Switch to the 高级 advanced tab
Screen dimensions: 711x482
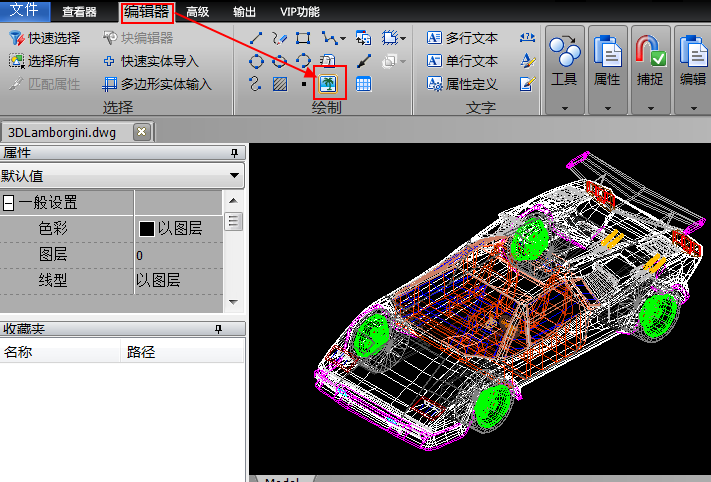[x=198, y=12]
